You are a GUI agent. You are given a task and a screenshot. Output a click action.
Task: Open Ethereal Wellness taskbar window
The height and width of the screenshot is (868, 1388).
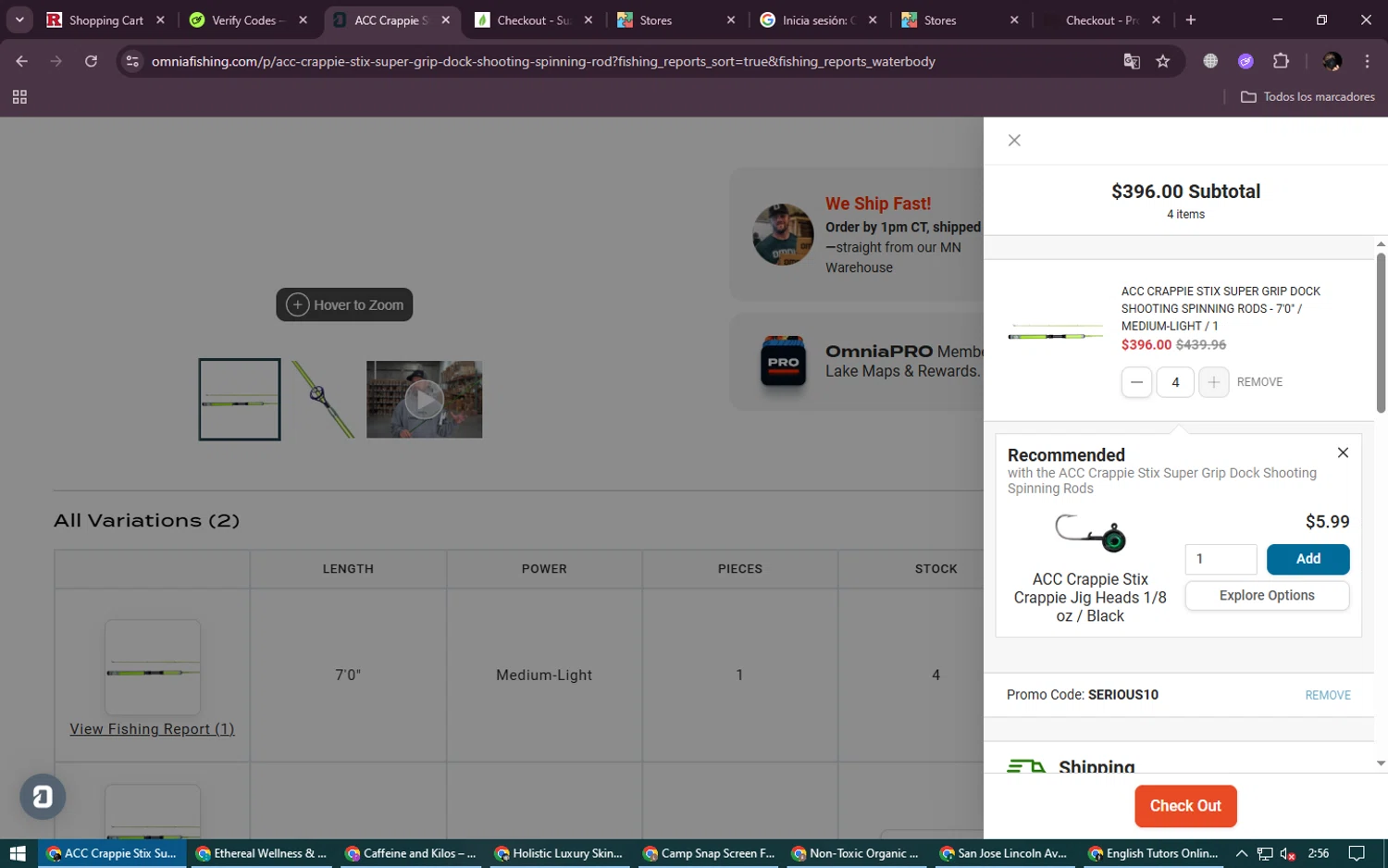coord(262,853)
